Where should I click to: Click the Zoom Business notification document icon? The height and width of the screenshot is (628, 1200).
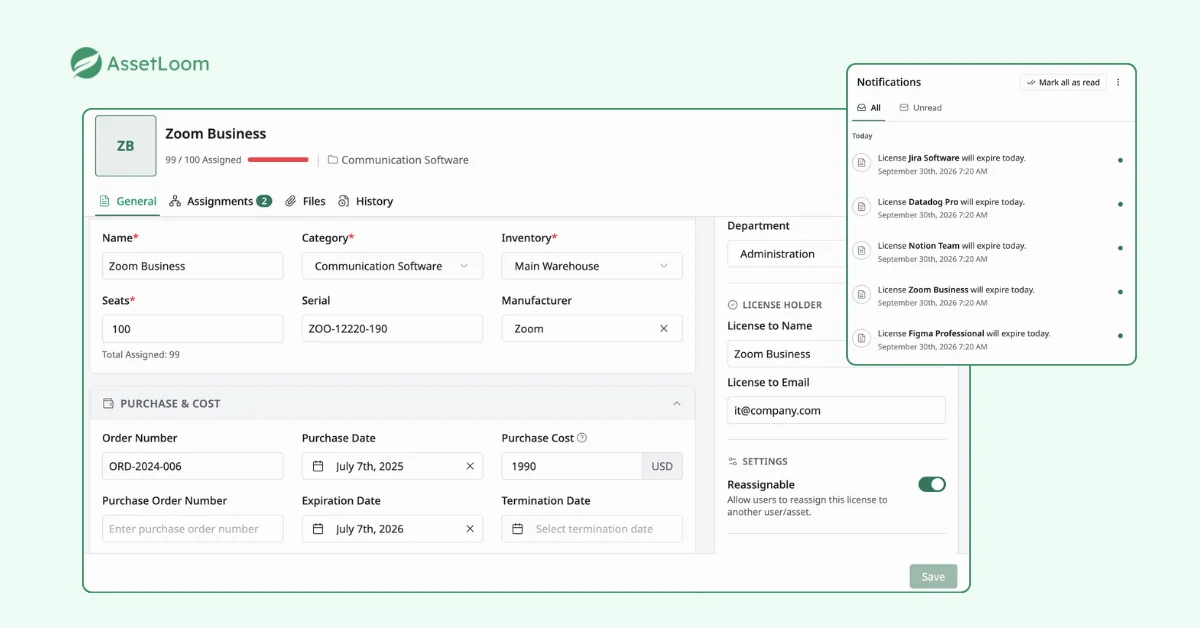pos(861,294)
